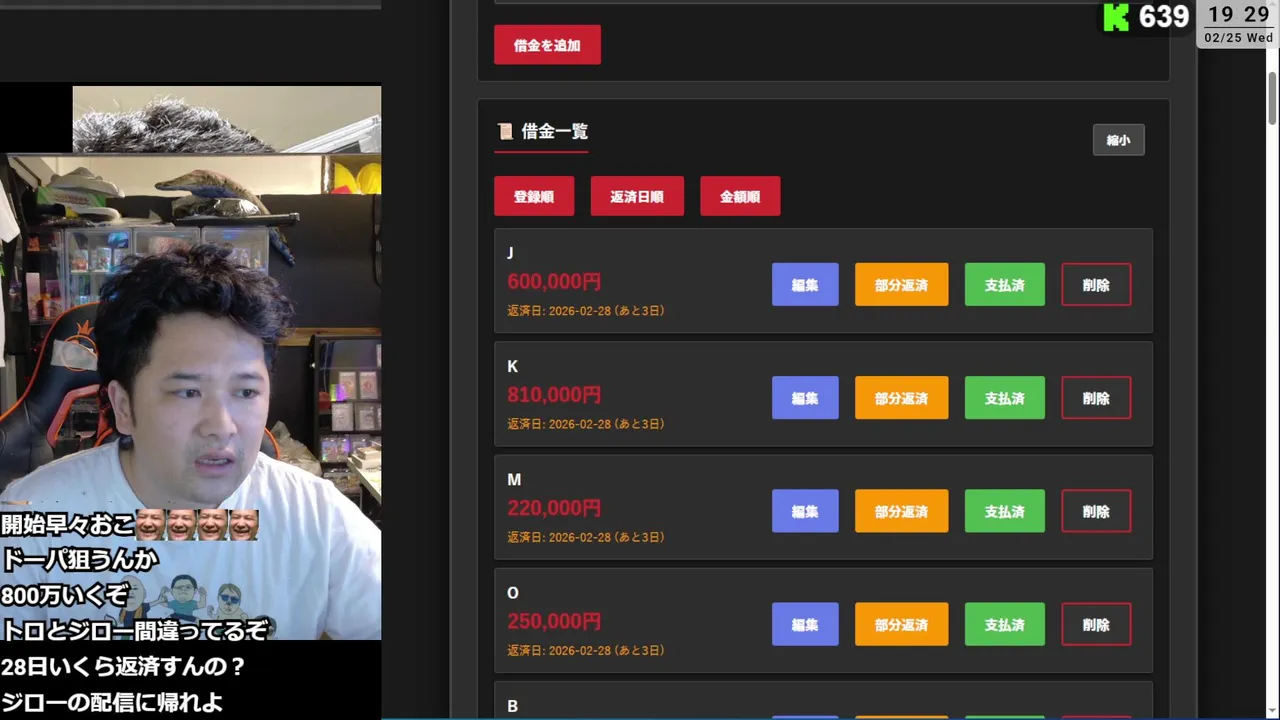Delete debt M with its 削除 button
Viewport: 1280px width, 720px height.
pos(1096,511)
